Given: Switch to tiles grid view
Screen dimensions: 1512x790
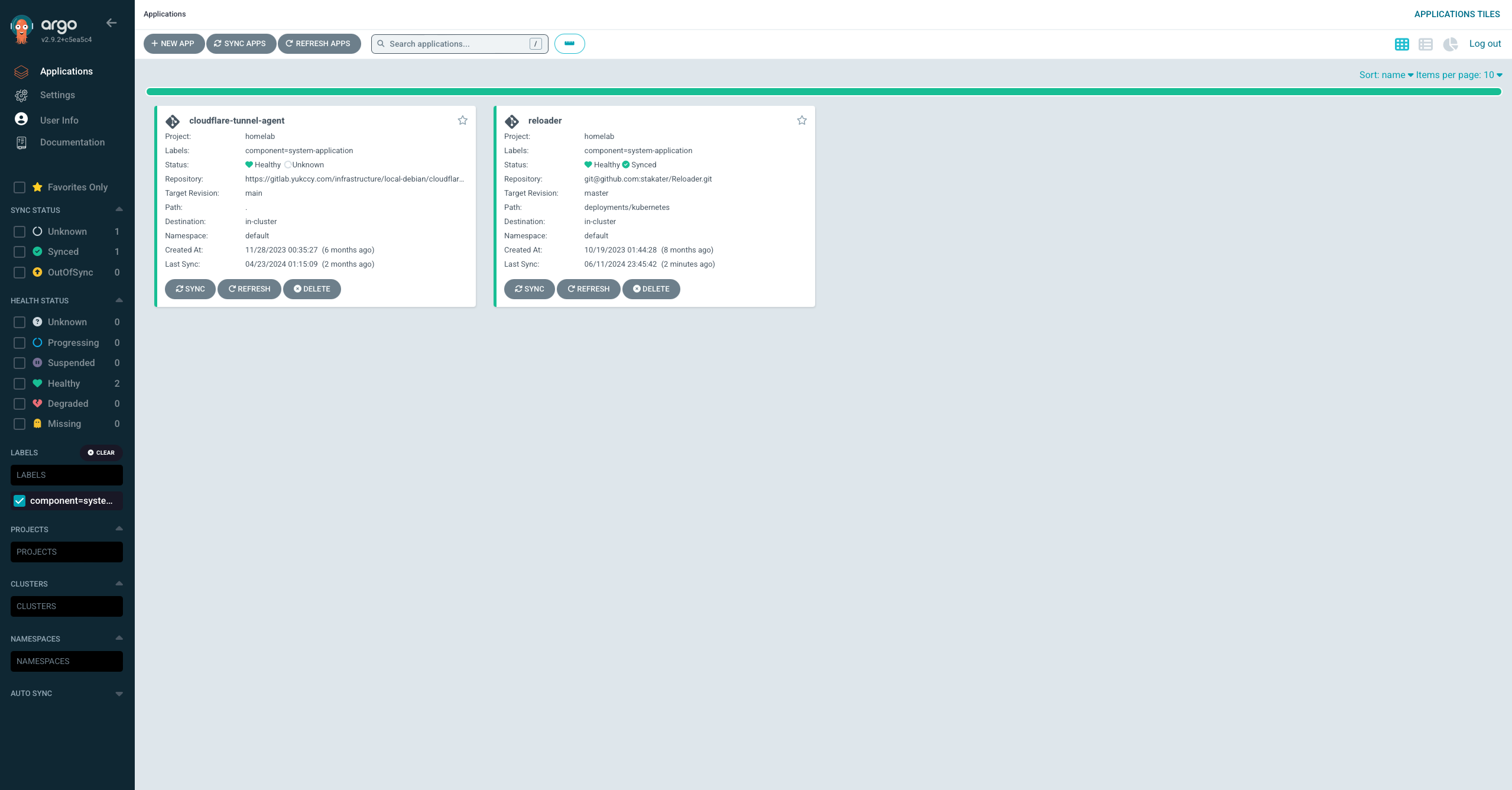Looking at the screenshot, I should tap(1401, 44).
